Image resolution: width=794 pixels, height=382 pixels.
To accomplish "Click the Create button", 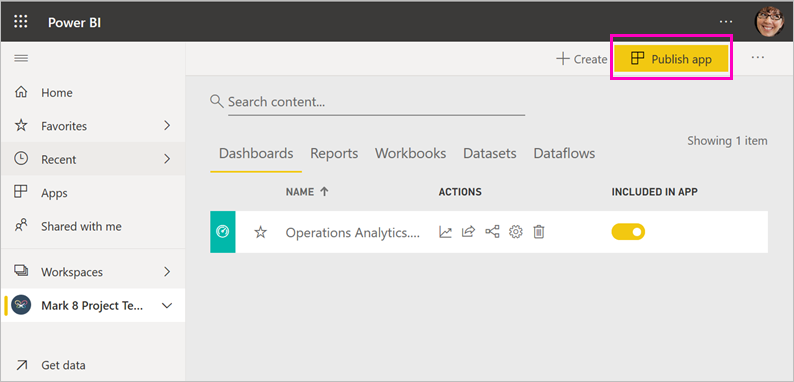I will 581,59.
